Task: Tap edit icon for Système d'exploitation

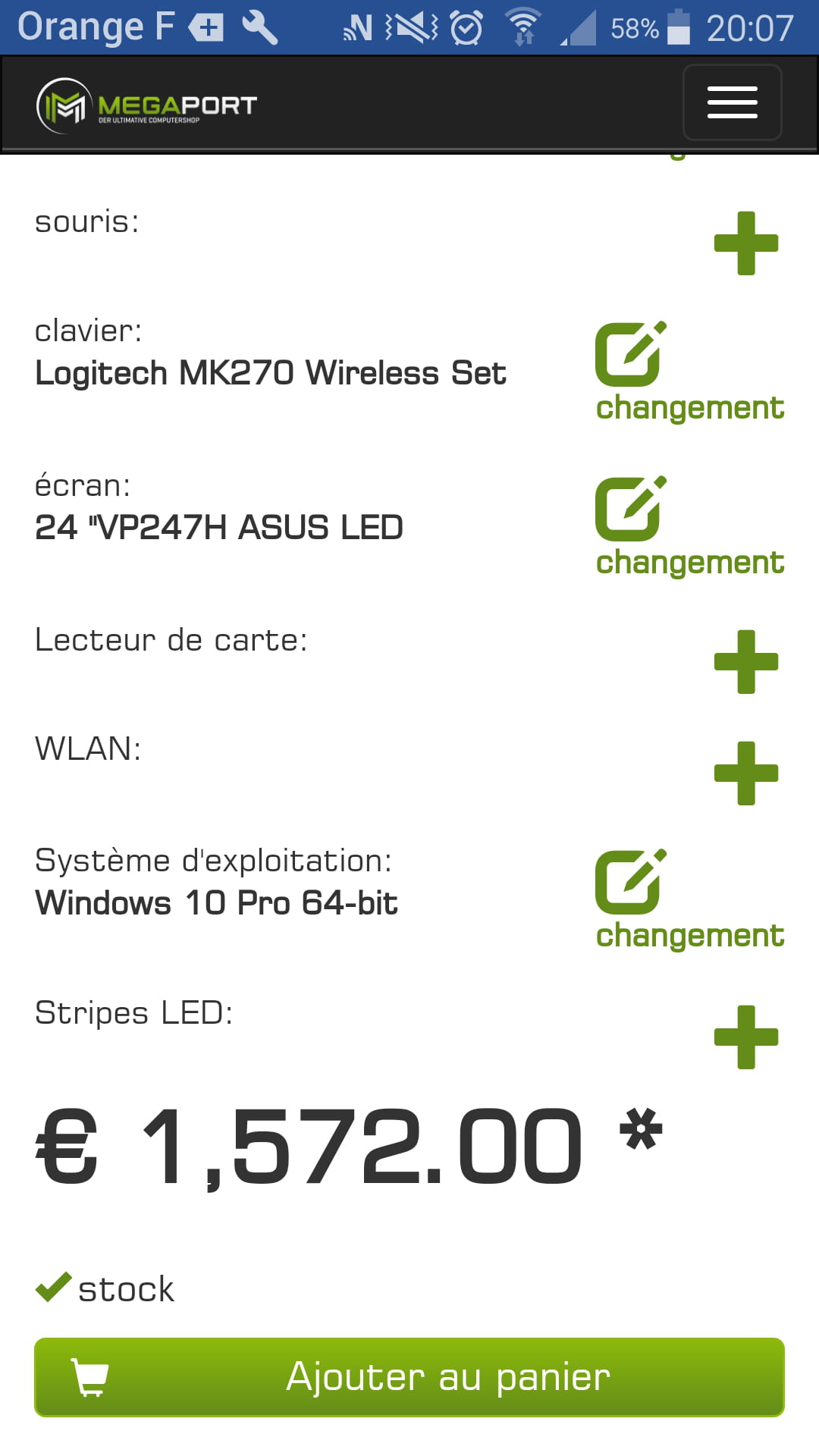Action: [x=629, y=881]
